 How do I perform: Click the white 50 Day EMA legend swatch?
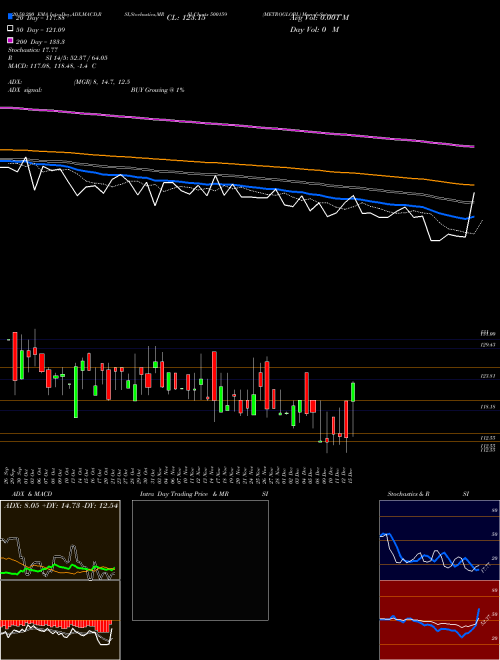(10, 29)
